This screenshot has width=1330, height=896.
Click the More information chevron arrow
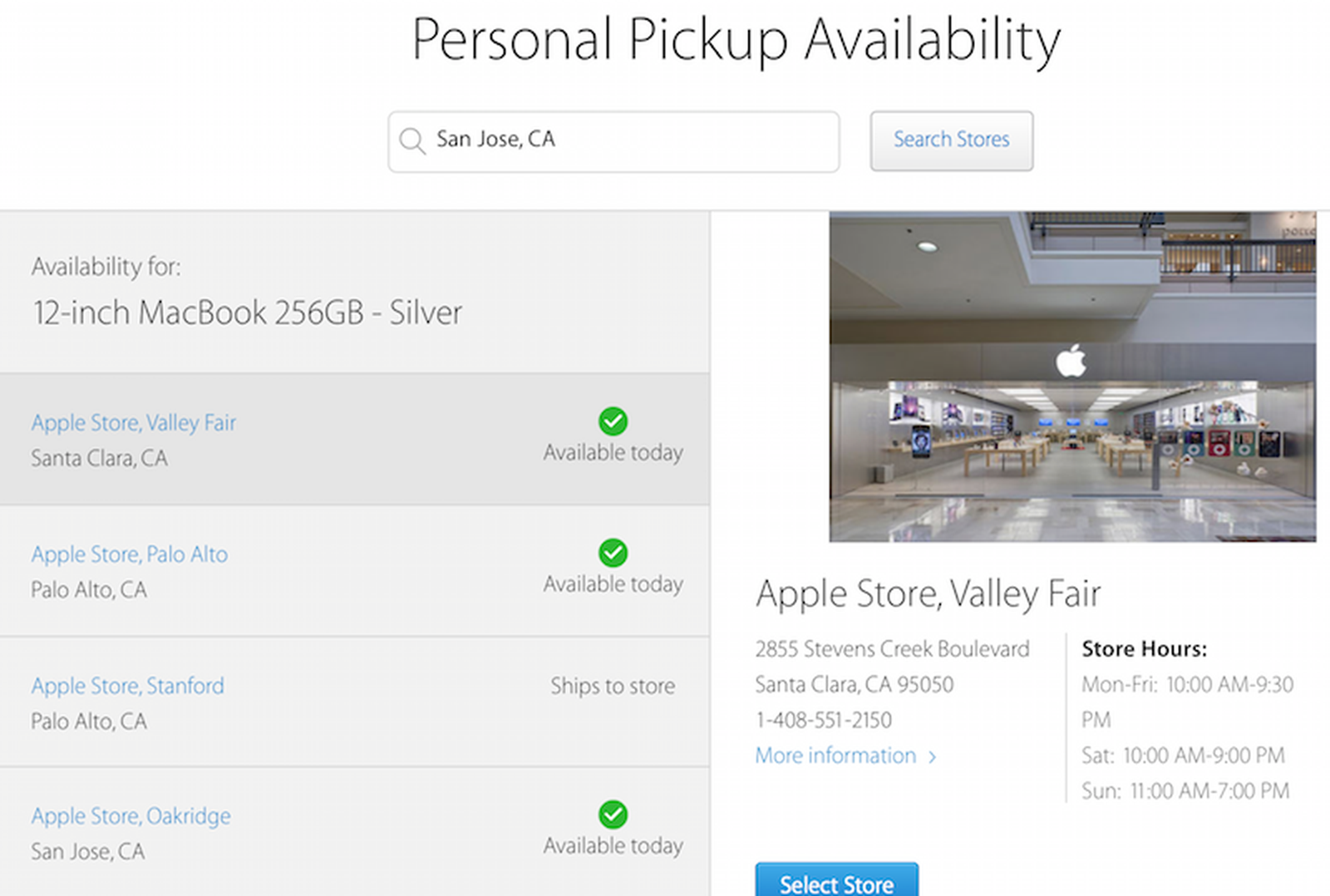point(933,756)
